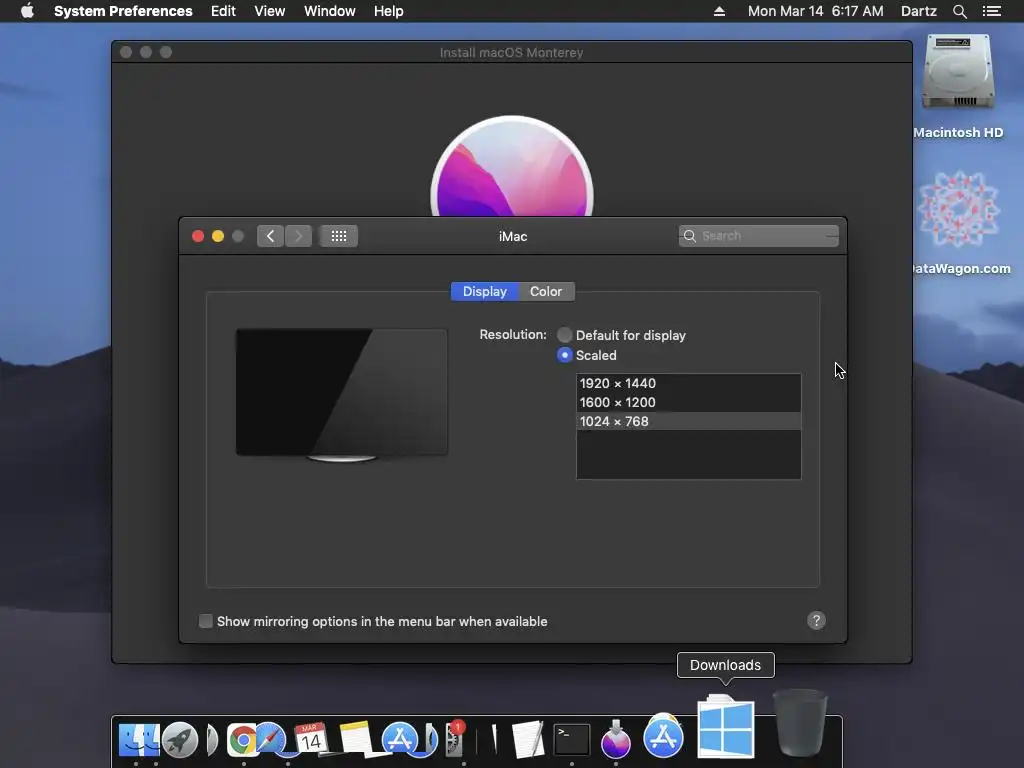Image resolution: width=1024 pixels, height=768 pixels.
Task: Click the date and time in the menu bar
Action: 816,11
